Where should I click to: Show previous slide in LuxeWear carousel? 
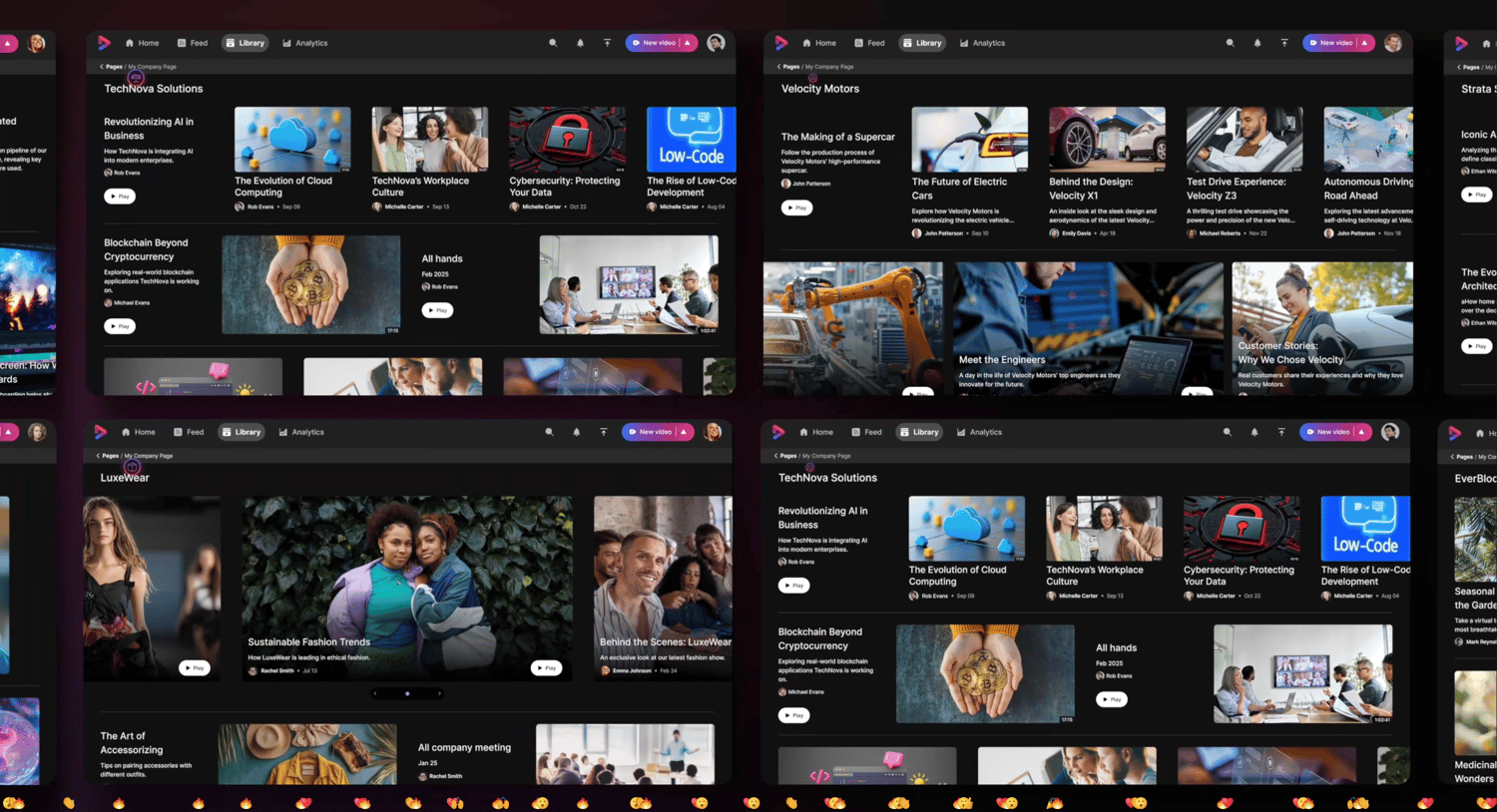tap(374, 693)
